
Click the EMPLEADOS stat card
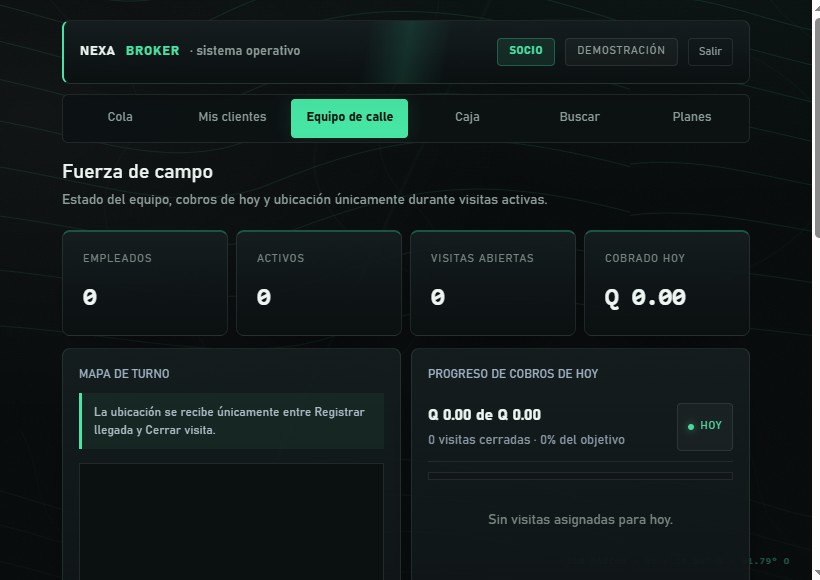[x=145, y=282]
